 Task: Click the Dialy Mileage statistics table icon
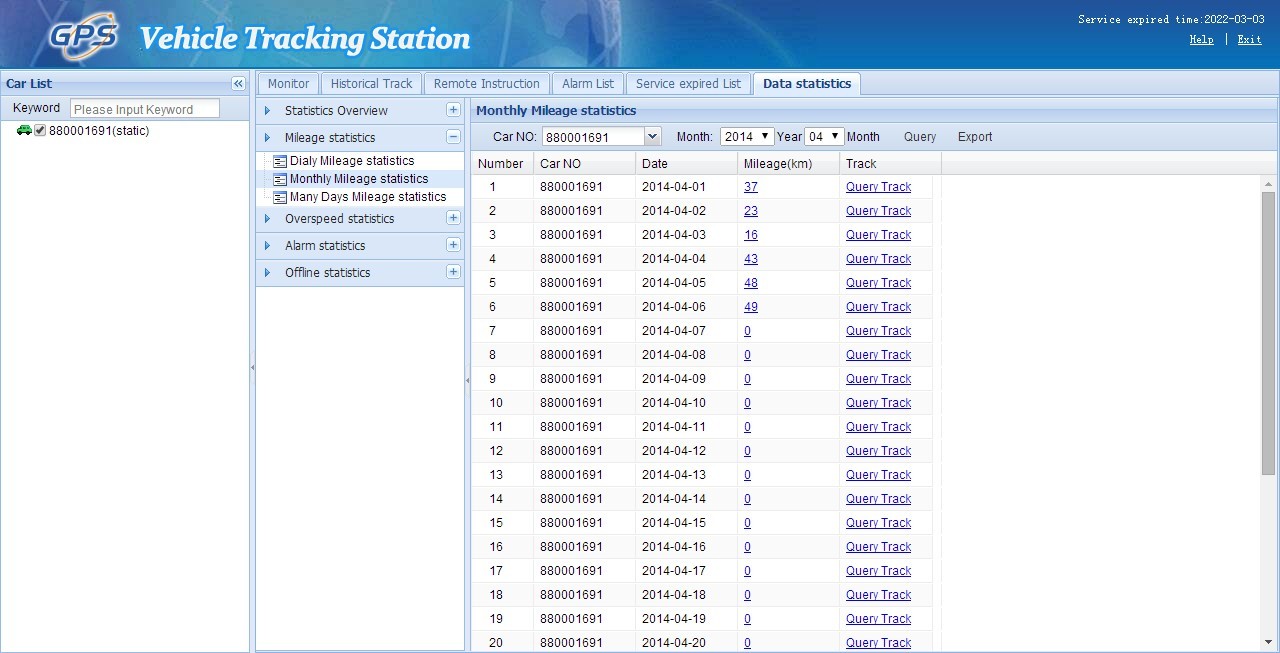point(280,161)
